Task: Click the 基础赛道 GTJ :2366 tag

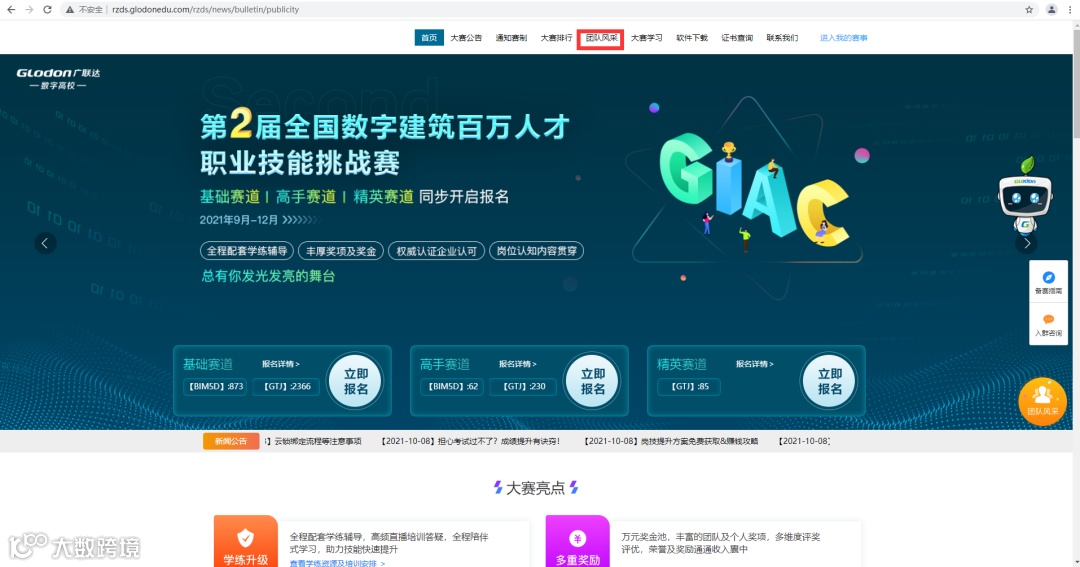Action: tap(287, 386)
